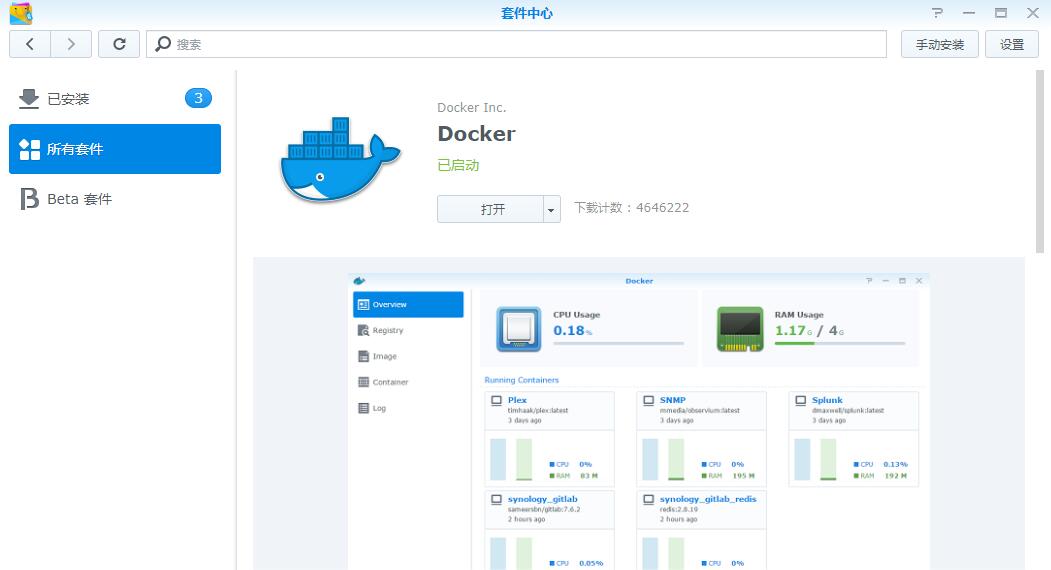Open help with the question mark icon

(x=937, y=13)
